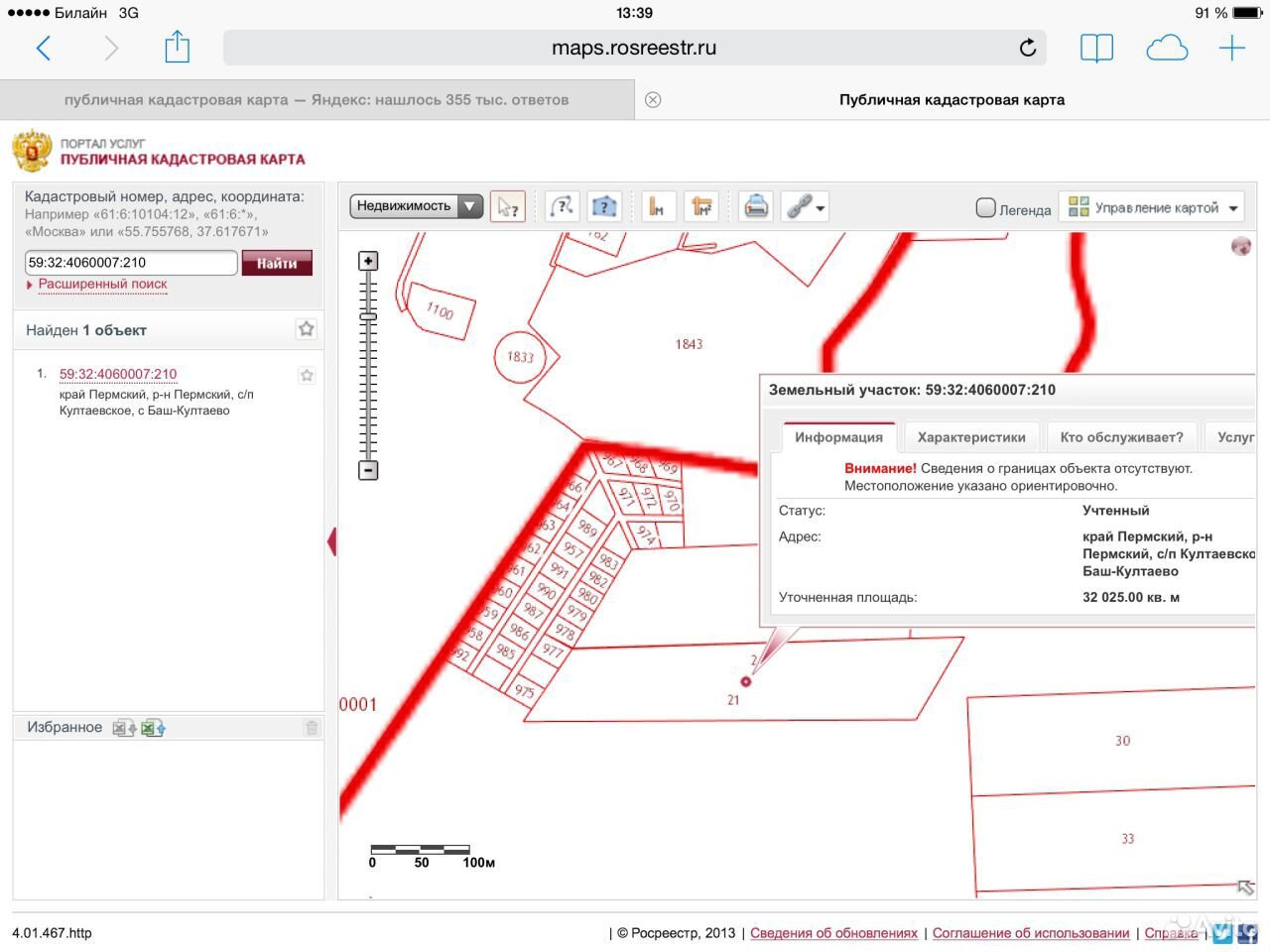The image size is (1270, 952).
Task: Click parcel 1100 on the map
Action: tap(440, 311)
